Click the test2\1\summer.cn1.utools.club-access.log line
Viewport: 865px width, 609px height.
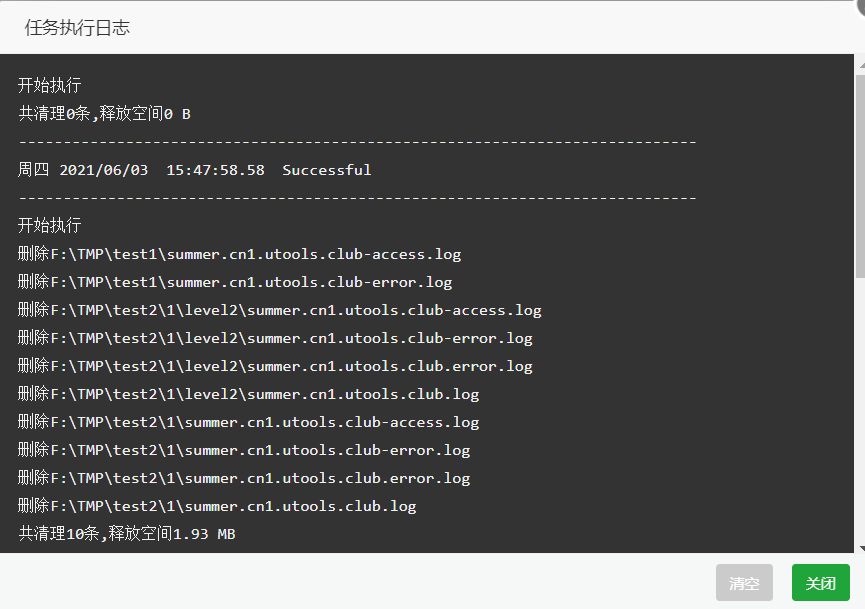point(248,422)
